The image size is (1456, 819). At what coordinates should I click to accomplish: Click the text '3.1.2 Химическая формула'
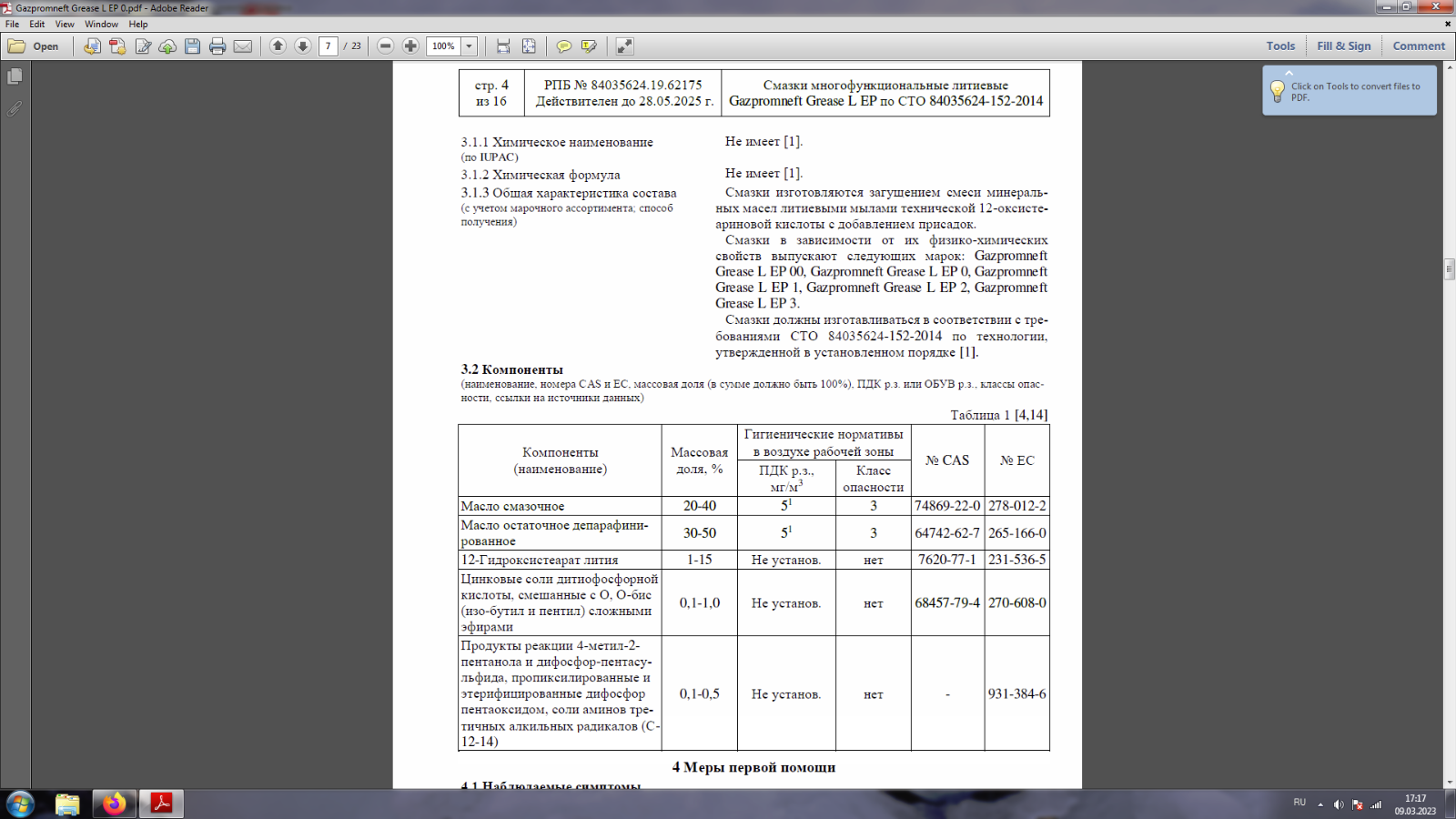pos(541,175)
